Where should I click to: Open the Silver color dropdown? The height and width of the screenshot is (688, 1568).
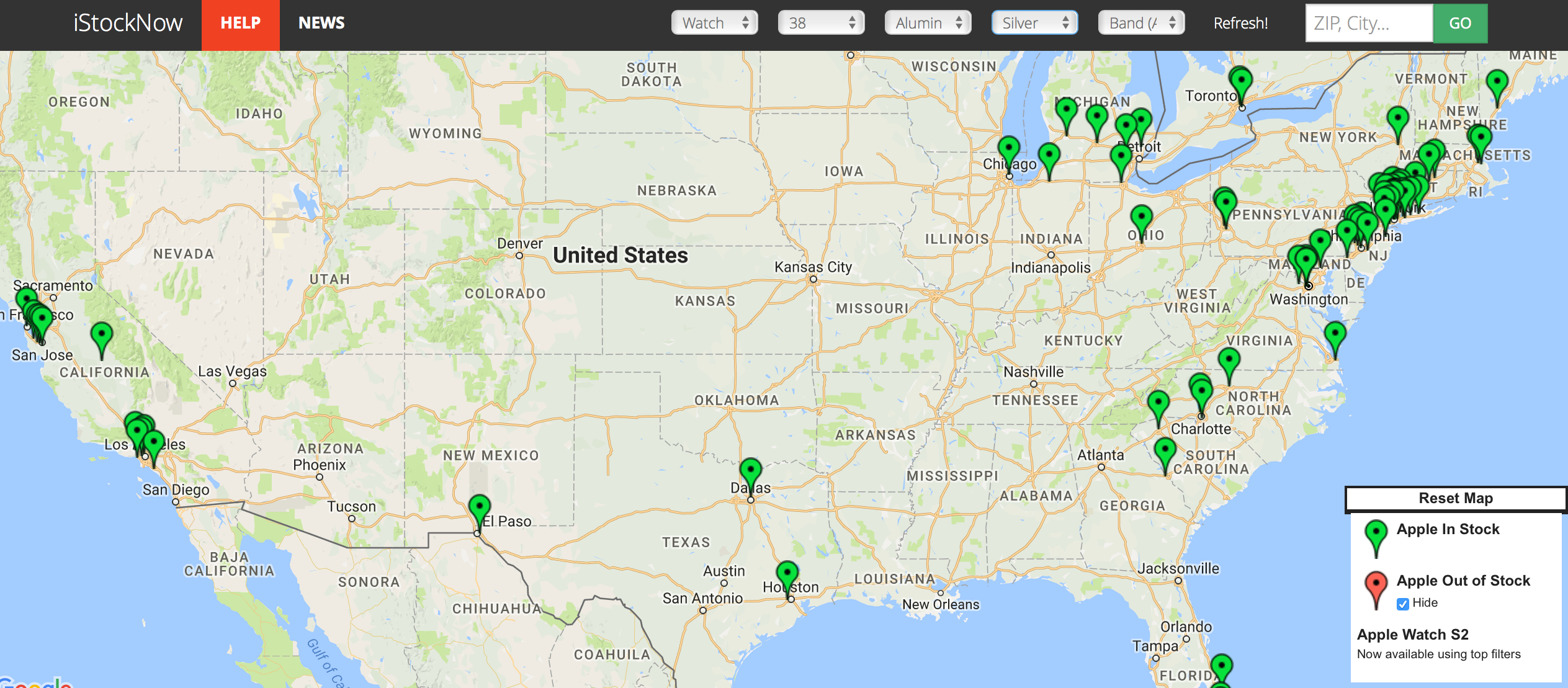tap(1034, 23)
